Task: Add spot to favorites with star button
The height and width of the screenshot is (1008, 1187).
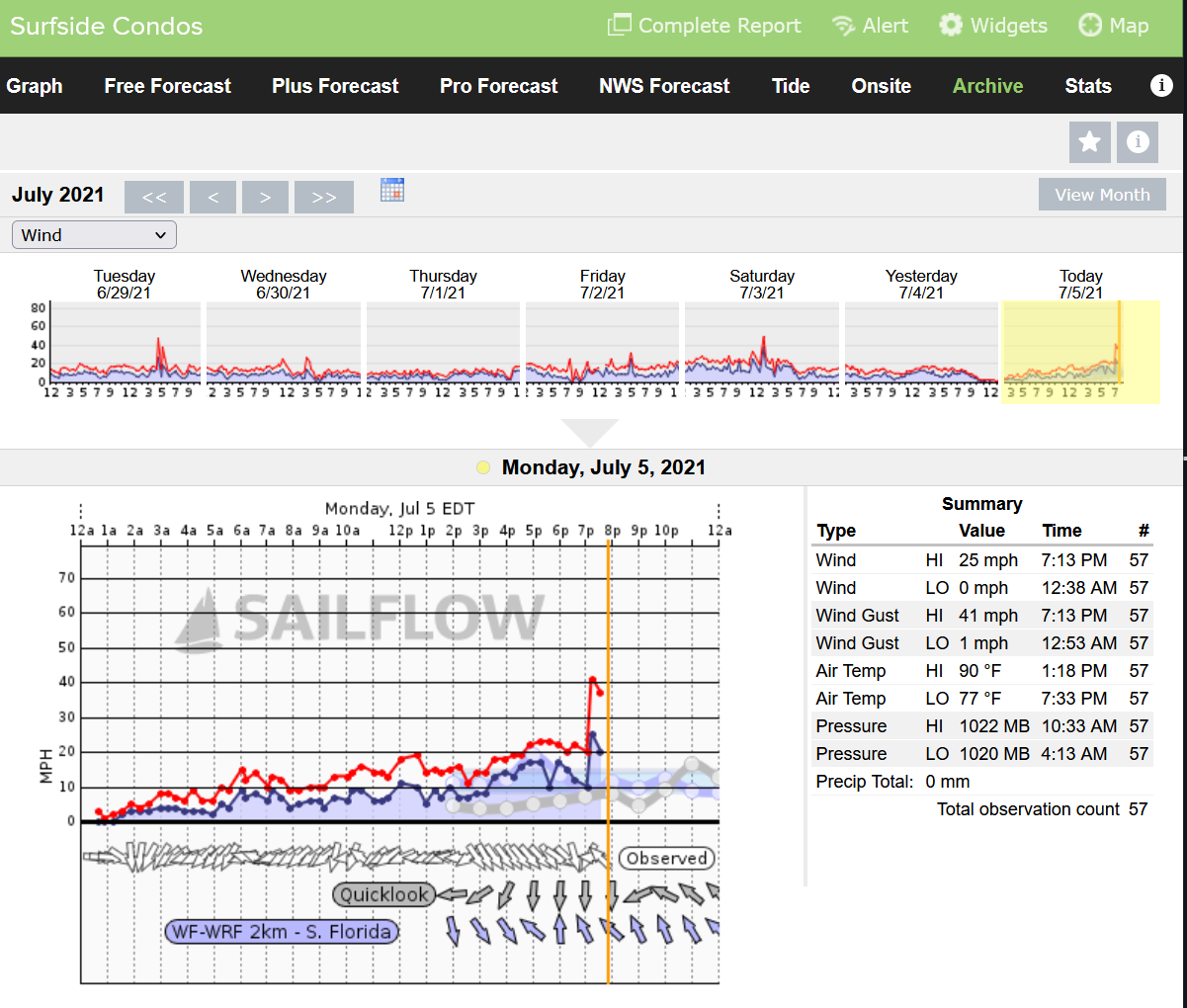Action: click(x=1090, y=142)
